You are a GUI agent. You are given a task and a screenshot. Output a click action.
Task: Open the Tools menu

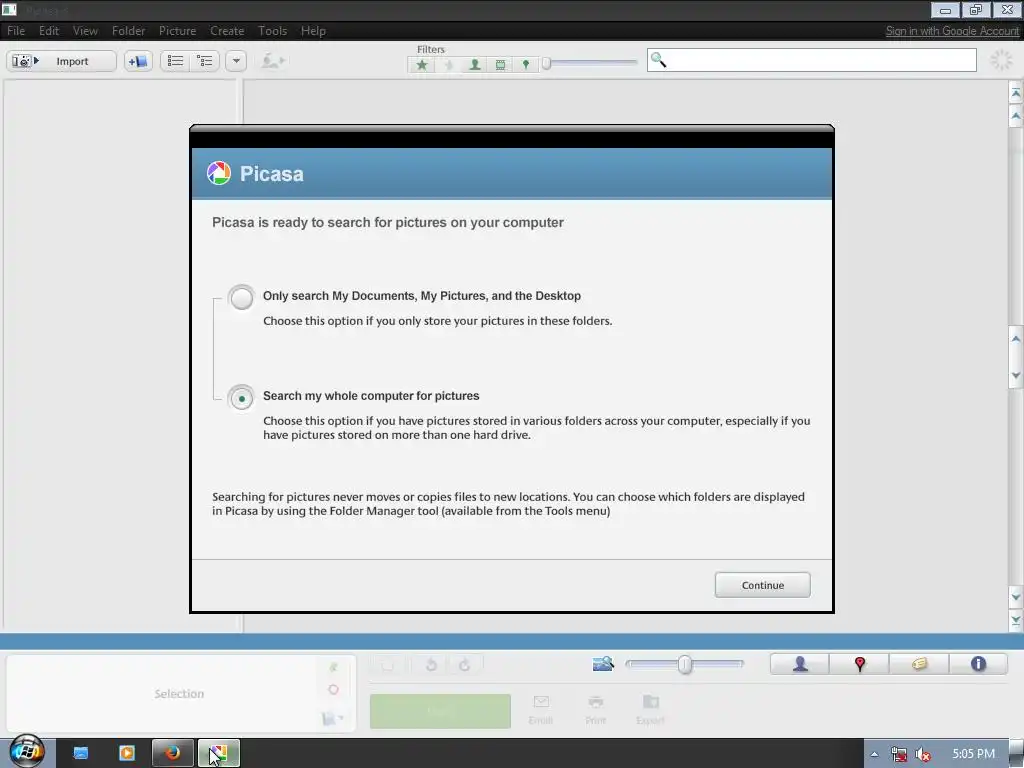pos(272,31)
